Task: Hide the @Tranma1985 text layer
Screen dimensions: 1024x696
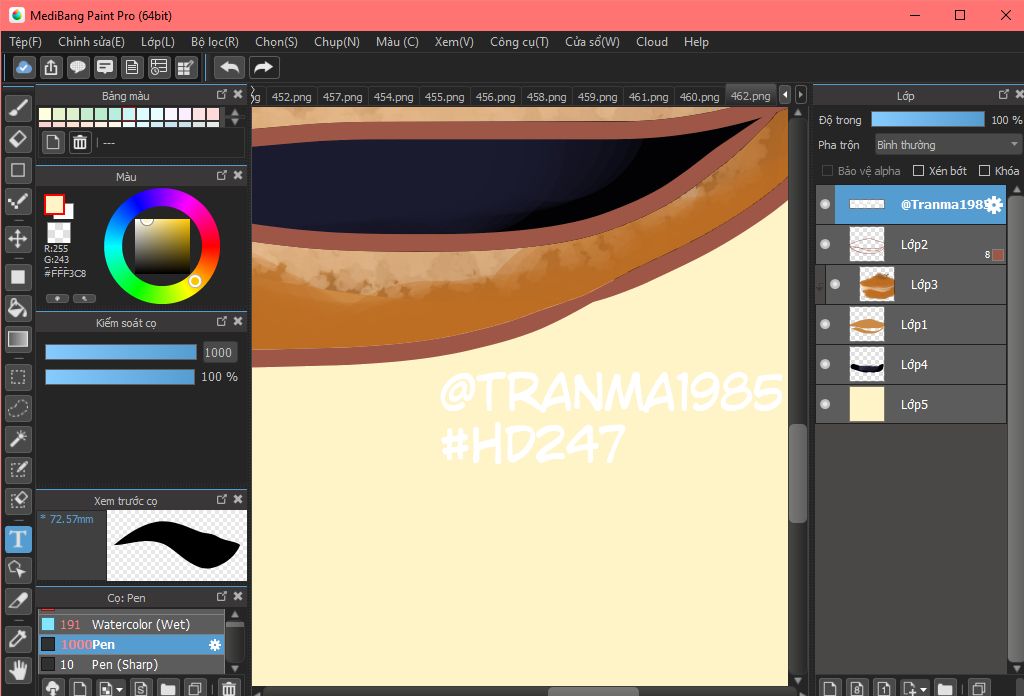Action: click(x=825, y=204)
